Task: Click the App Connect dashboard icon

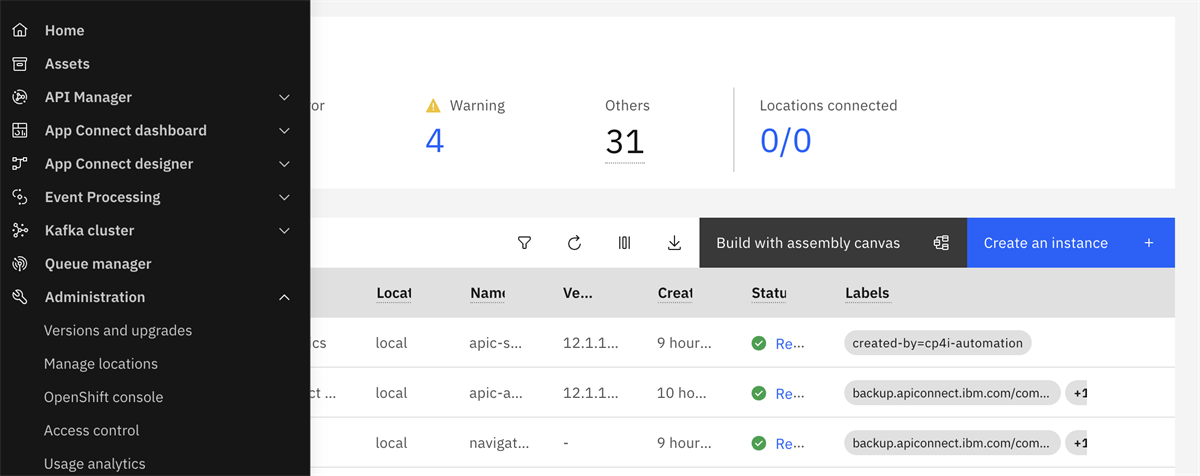Action: click(19, 130)
